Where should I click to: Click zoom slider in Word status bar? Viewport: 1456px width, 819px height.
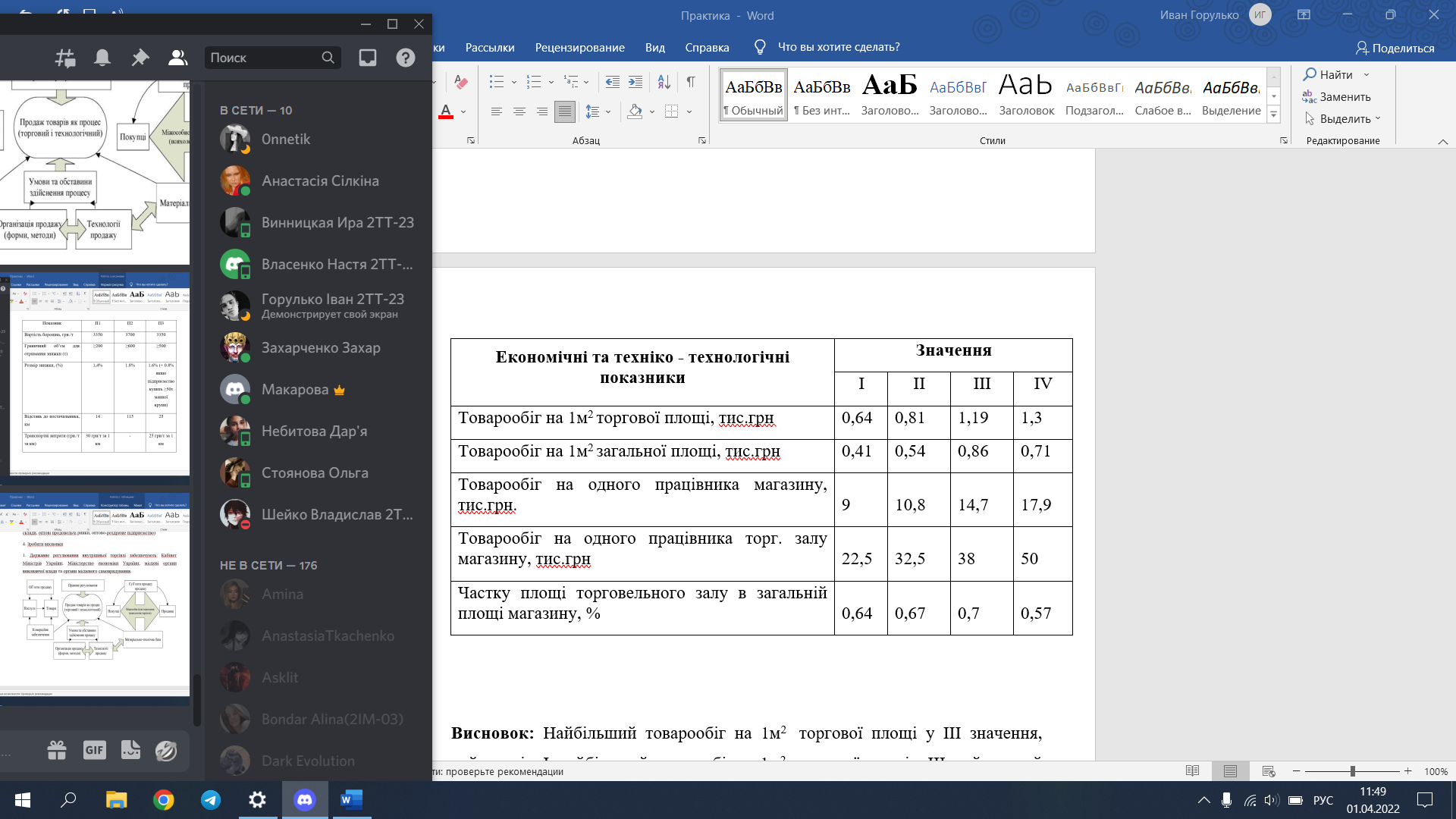point(1352,771)
